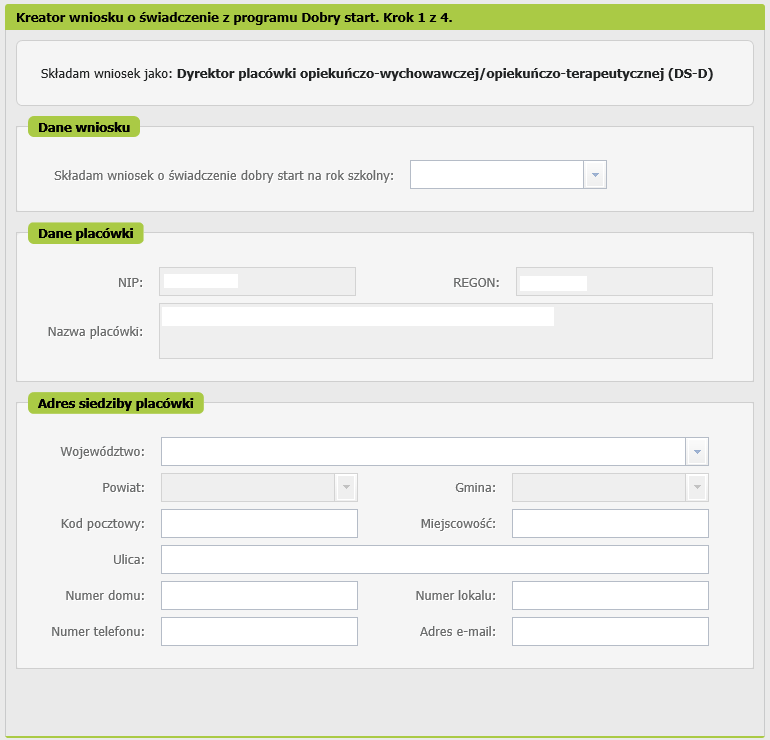
Task: Click the 'Powiat:' label
Action: [x=123, y=487]
